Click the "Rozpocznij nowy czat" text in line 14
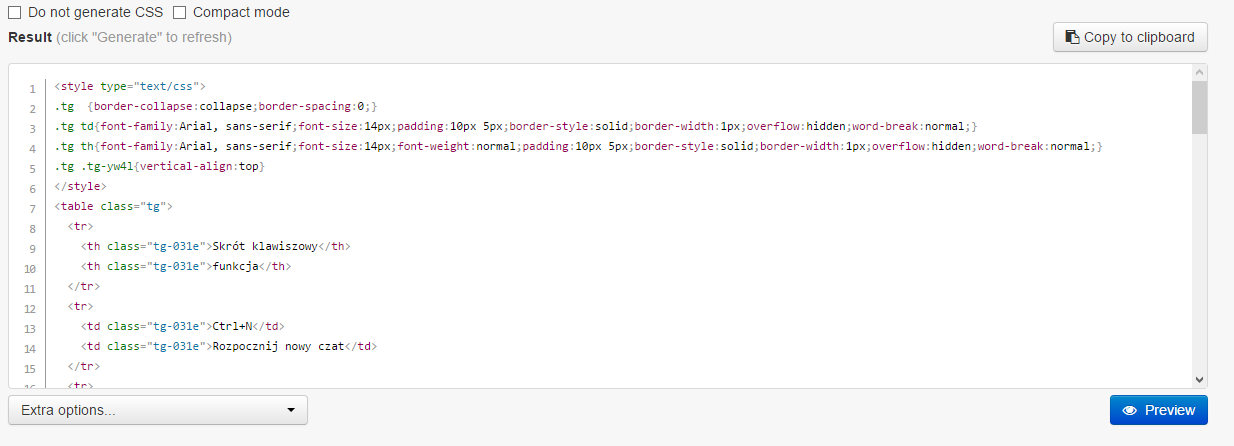Viewport: 1234px width, 446px height. point(278,346)
